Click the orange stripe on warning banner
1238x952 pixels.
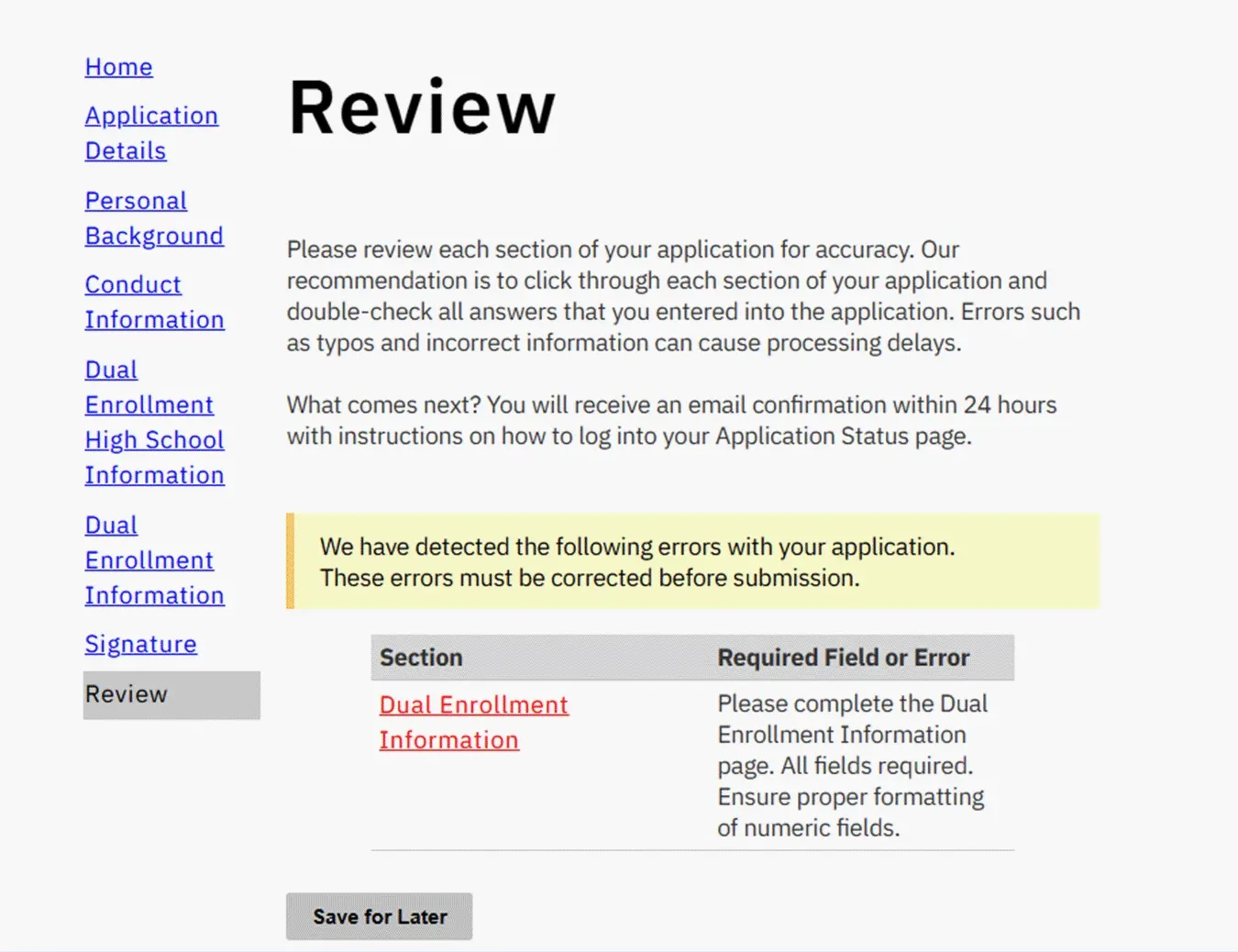290,561
